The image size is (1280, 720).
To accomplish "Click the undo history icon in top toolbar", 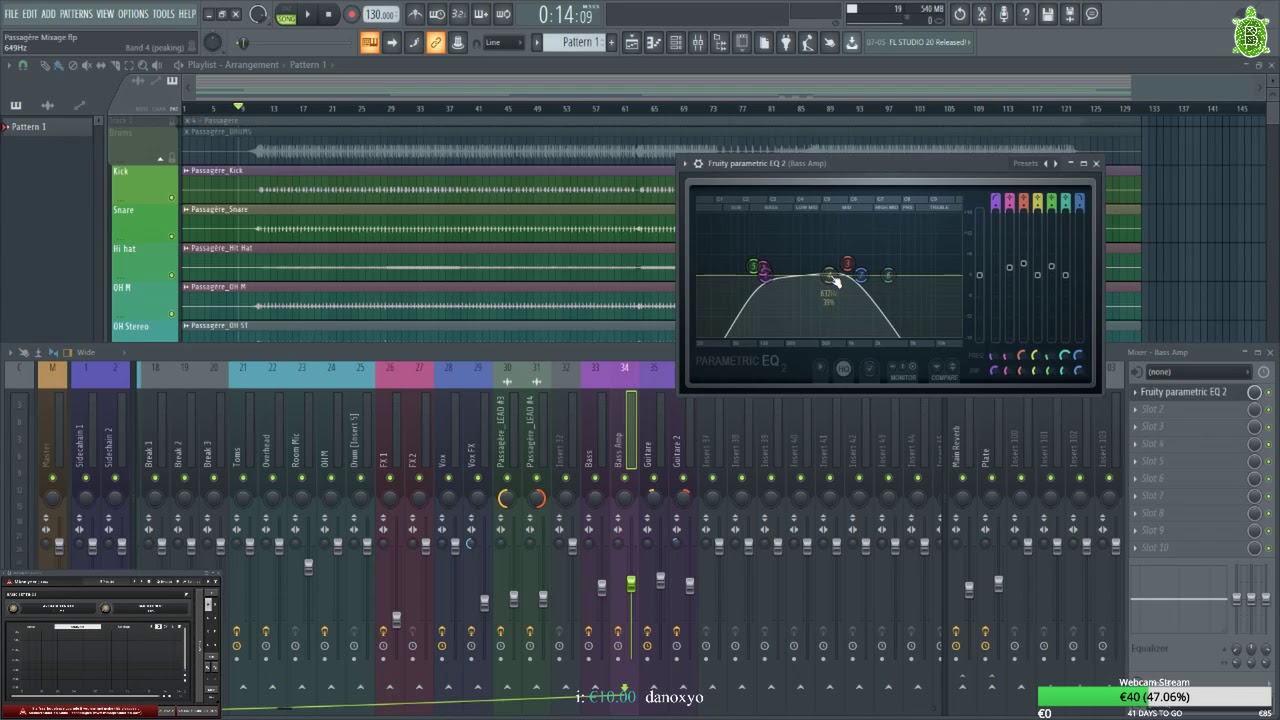I will pos(960,14).
